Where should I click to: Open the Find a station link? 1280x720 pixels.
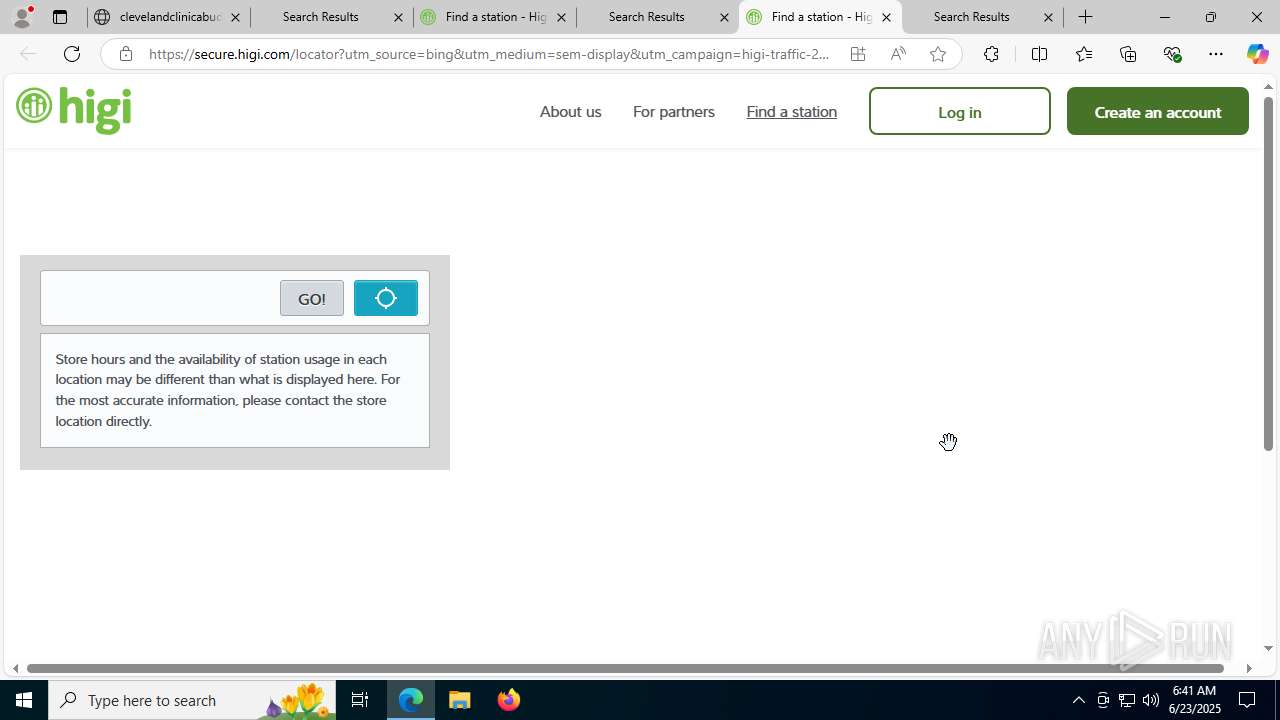tap(791, 112)
